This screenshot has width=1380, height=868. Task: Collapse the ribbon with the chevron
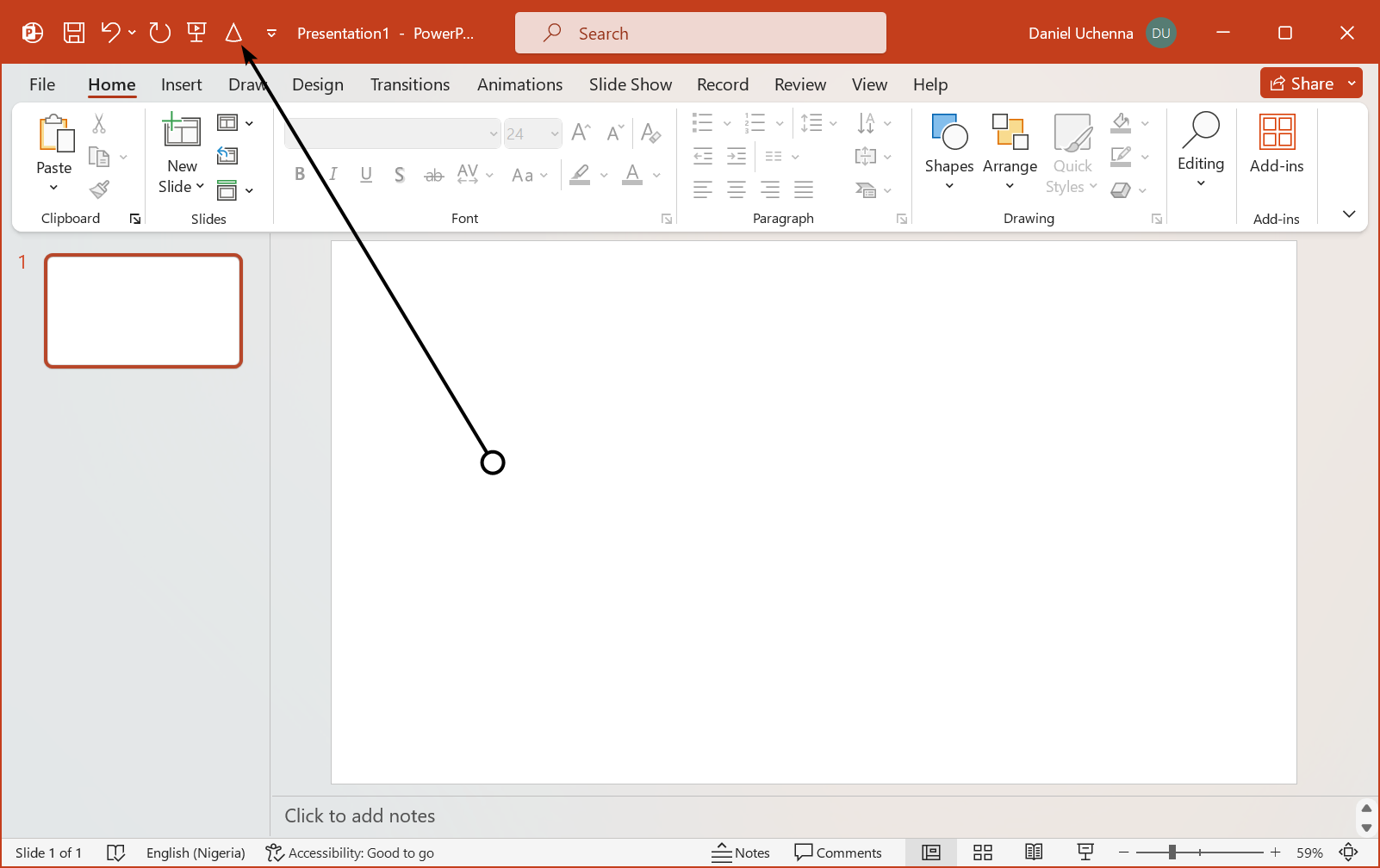[x=1349, y=214]
